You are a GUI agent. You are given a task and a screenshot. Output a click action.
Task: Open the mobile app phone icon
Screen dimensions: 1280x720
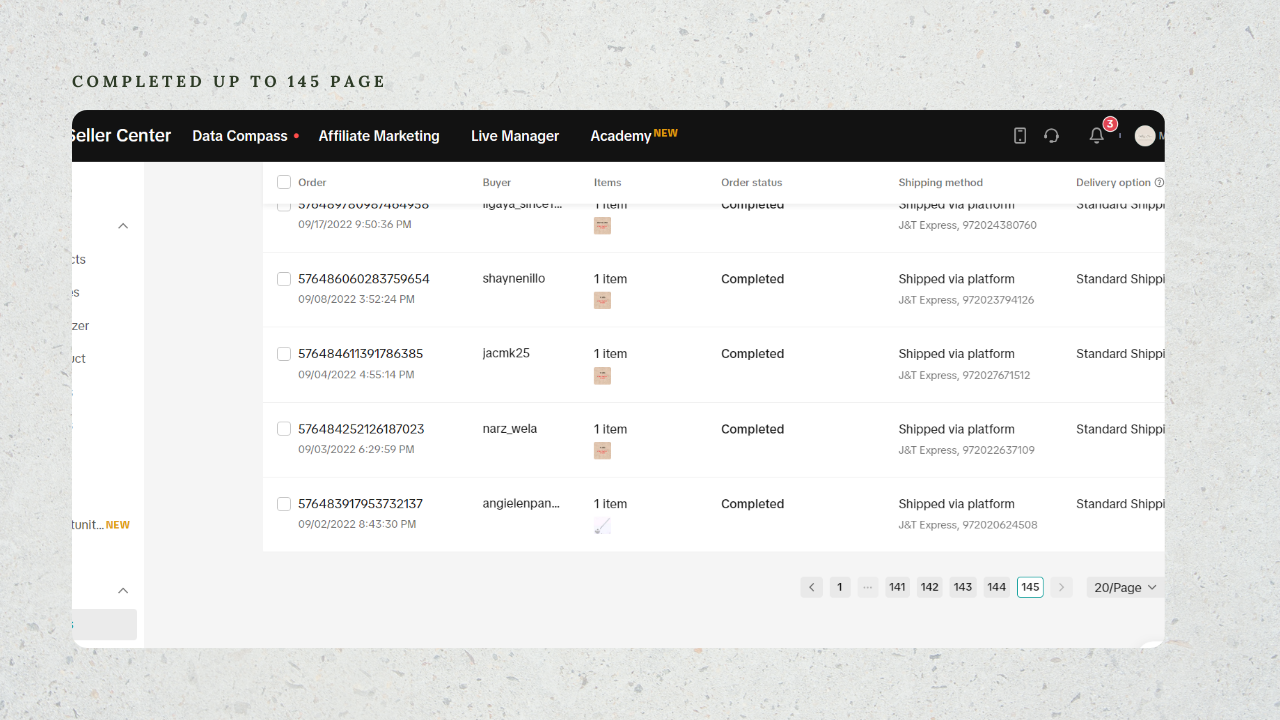pos(1020,136)
